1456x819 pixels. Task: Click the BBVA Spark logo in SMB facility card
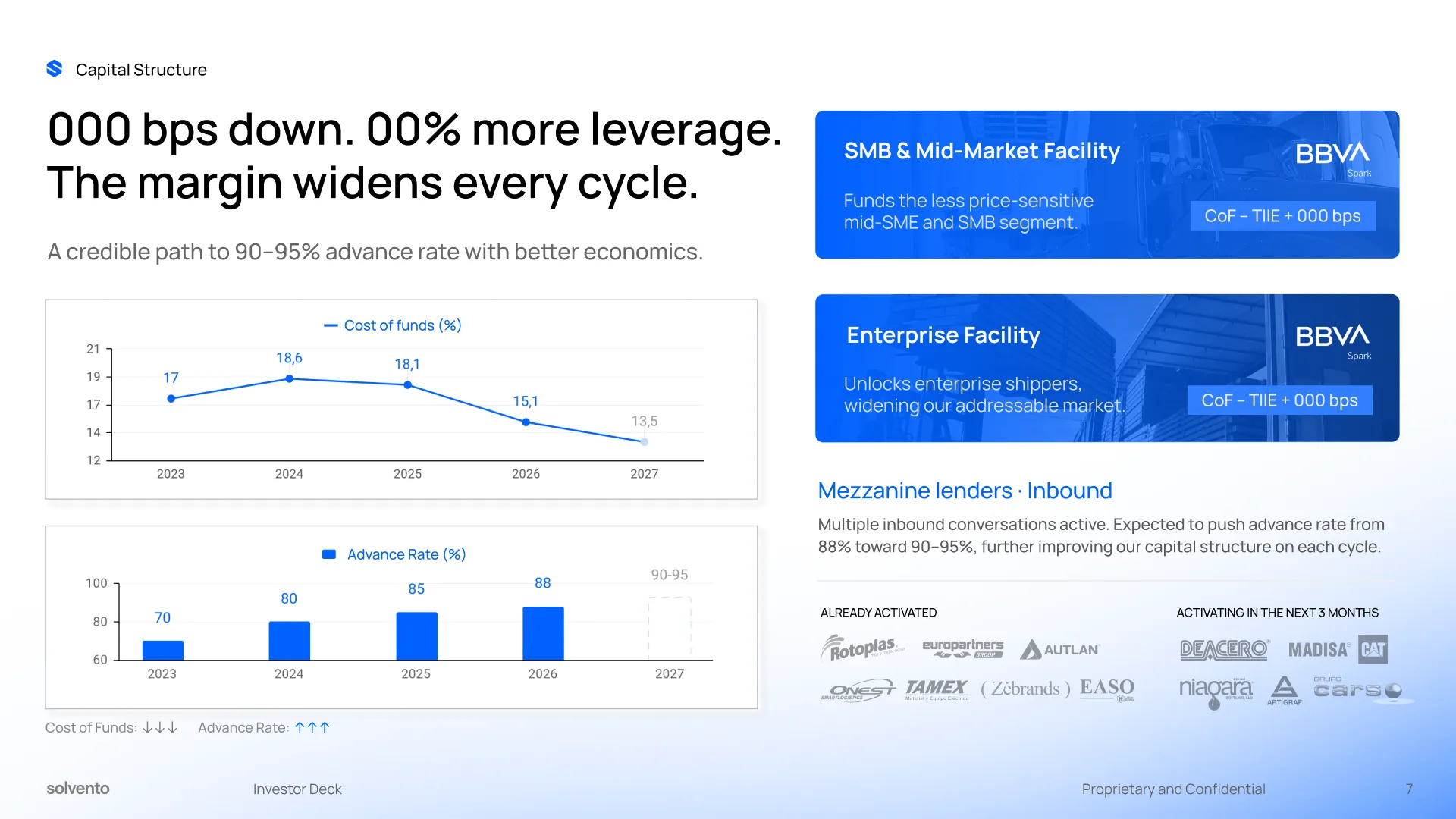pos(1332,159)
